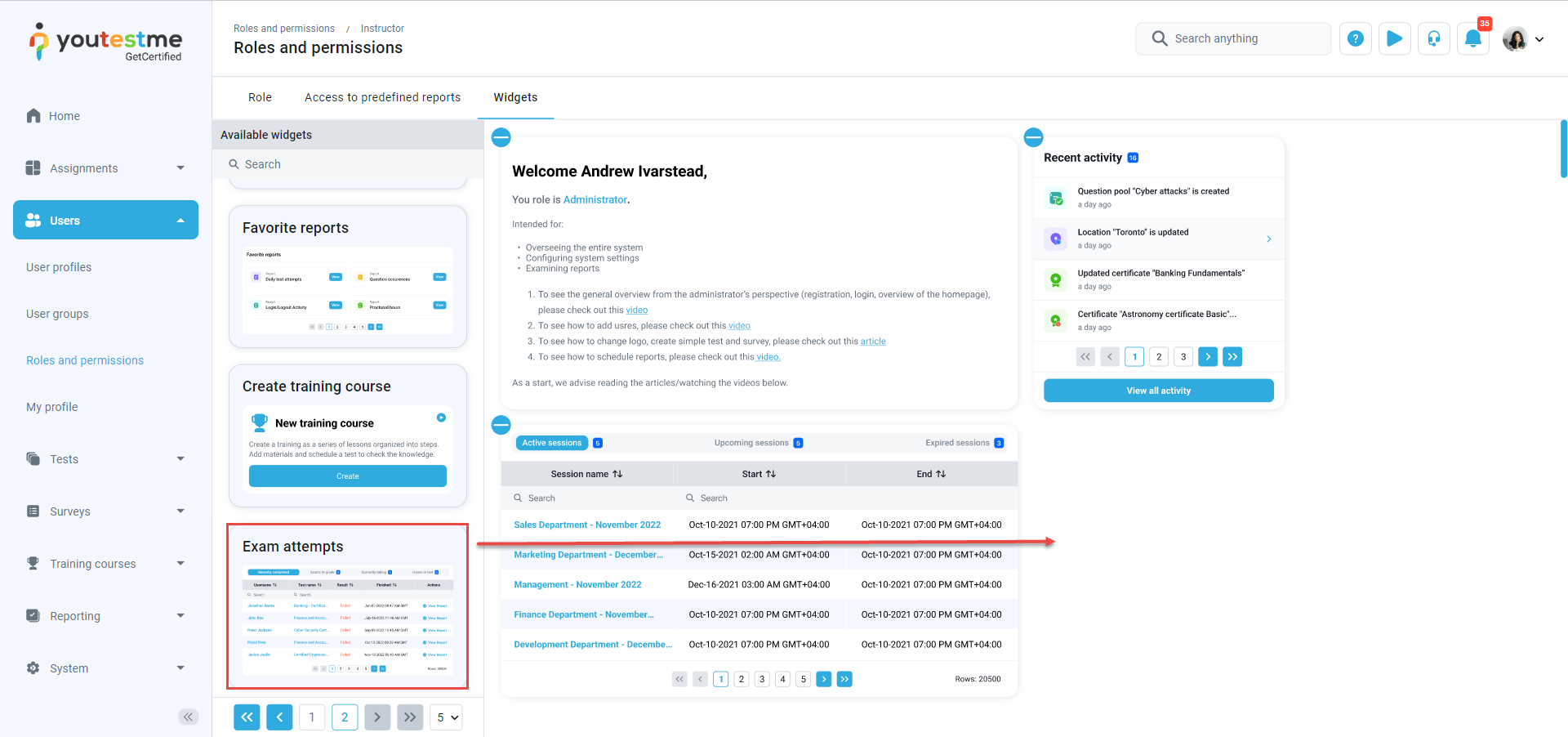The height and width of the screenshot is (737, 1568).
Task: Remove the Welcome widget with minus icon
Action: [501, 137]
